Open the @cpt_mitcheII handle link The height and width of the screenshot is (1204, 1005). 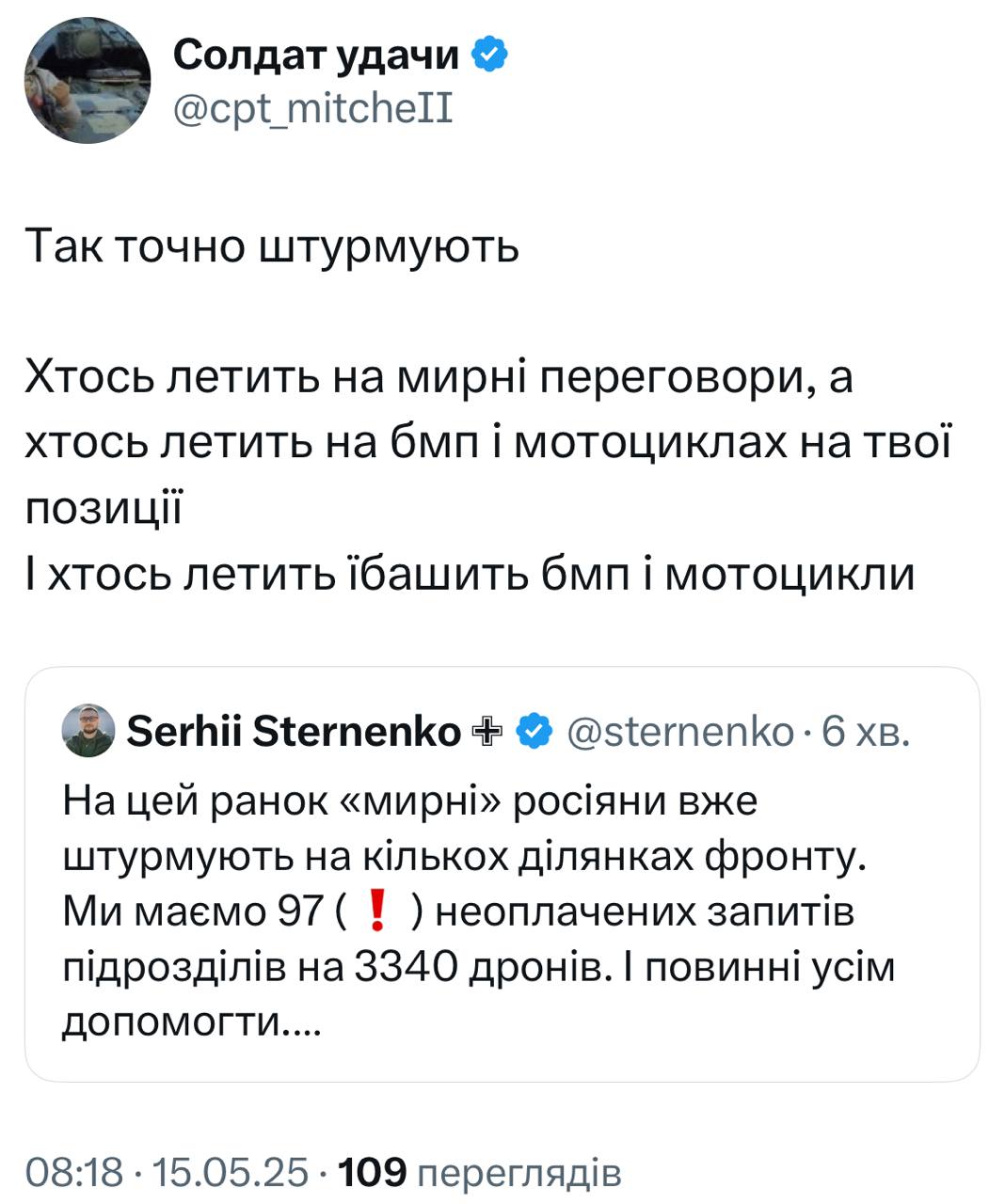click(x=313, y=110)
